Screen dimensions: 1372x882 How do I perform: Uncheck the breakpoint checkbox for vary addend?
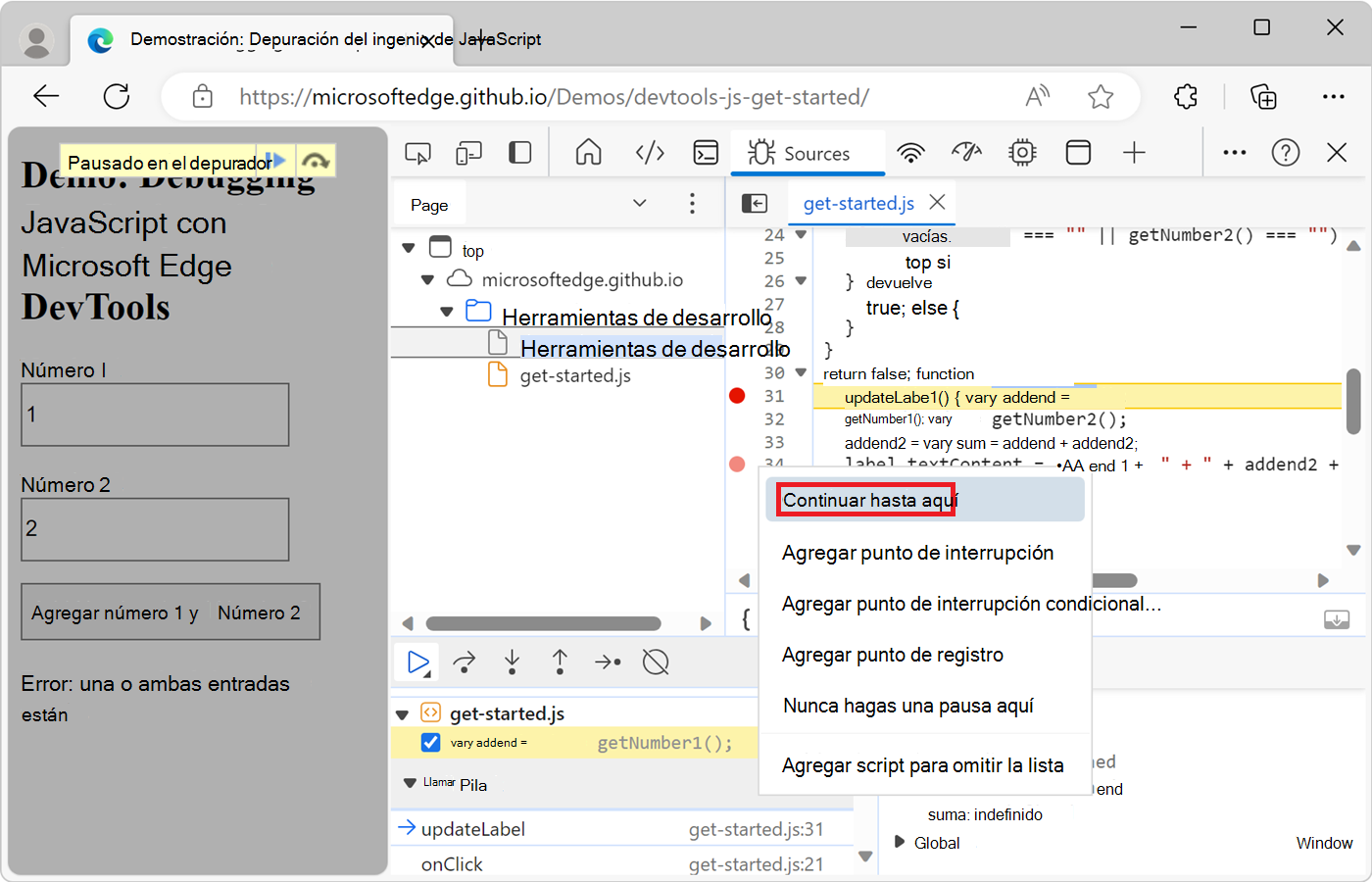pyautogui.click(x=430, y=743)
